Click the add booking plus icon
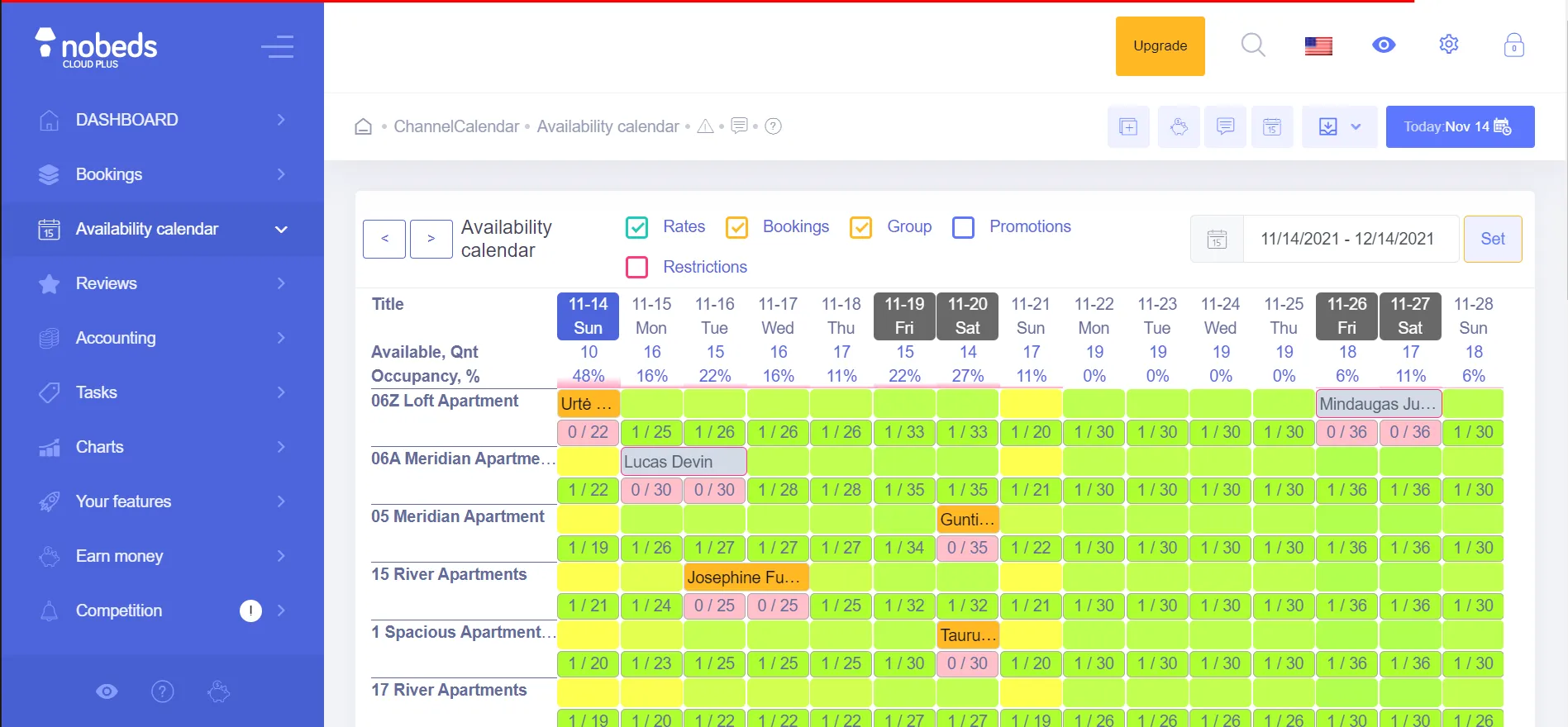The image size is (1568, 727). pyautogui.click(x=1128, y=126)
